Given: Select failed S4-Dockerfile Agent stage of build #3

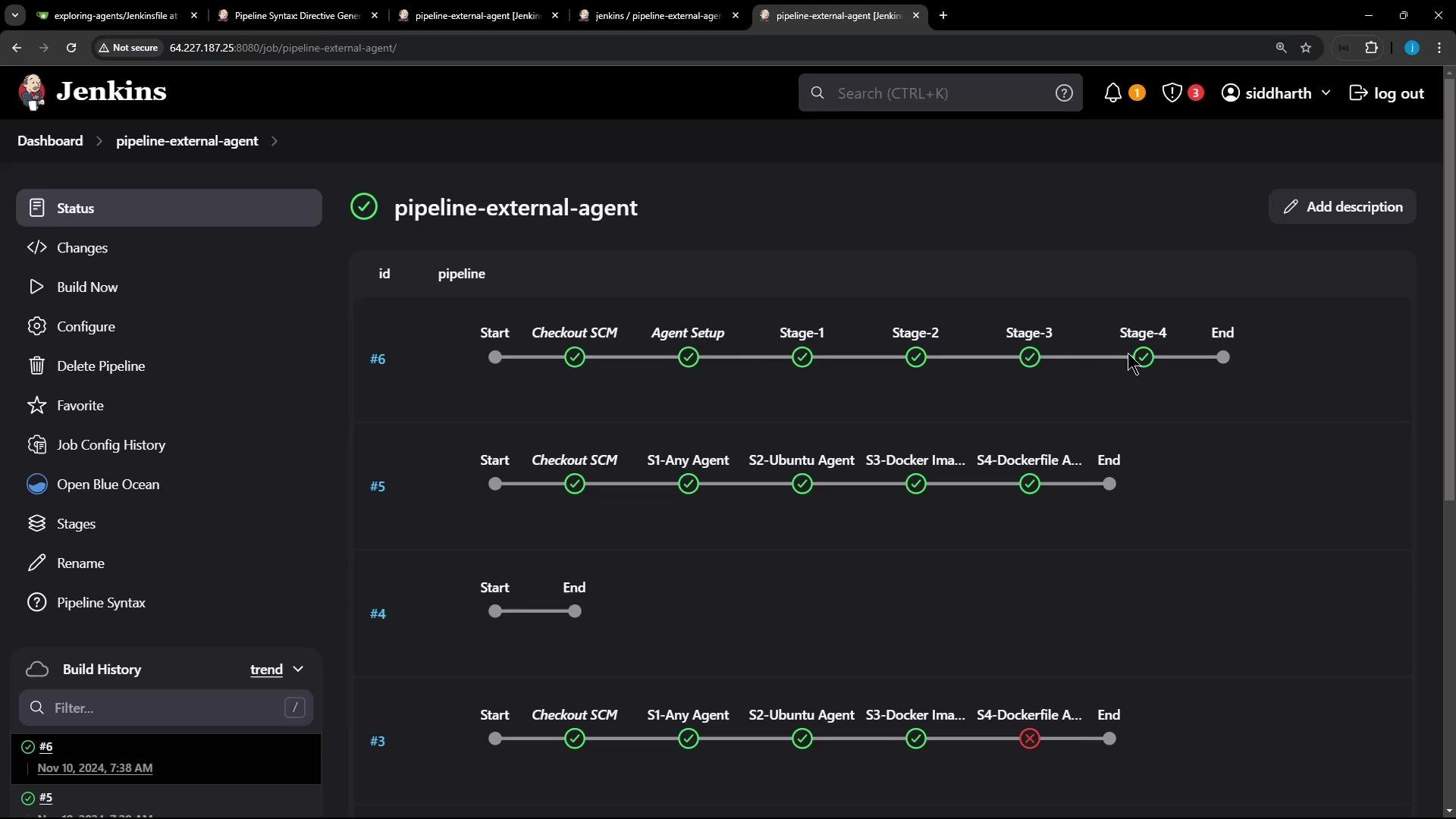Looking at the screenshot, I should click(x=1030, y=739).
